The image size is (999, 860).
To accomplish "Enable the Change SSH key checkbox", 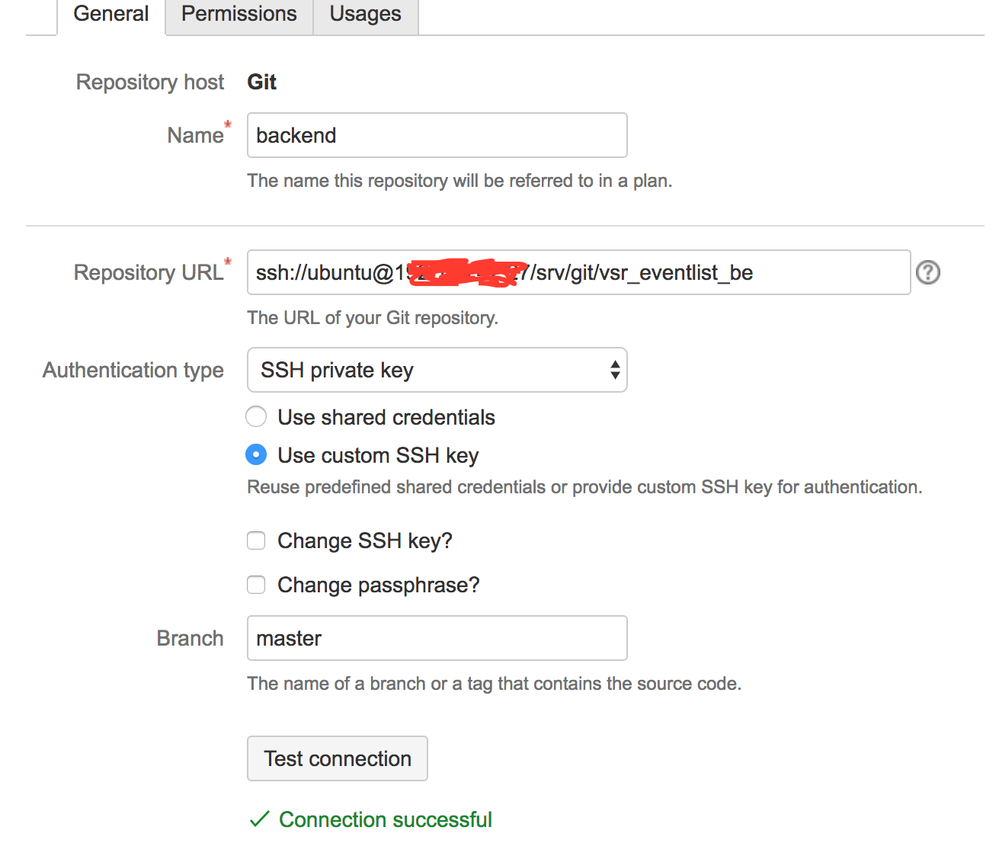I will click(x=256, y=540).
